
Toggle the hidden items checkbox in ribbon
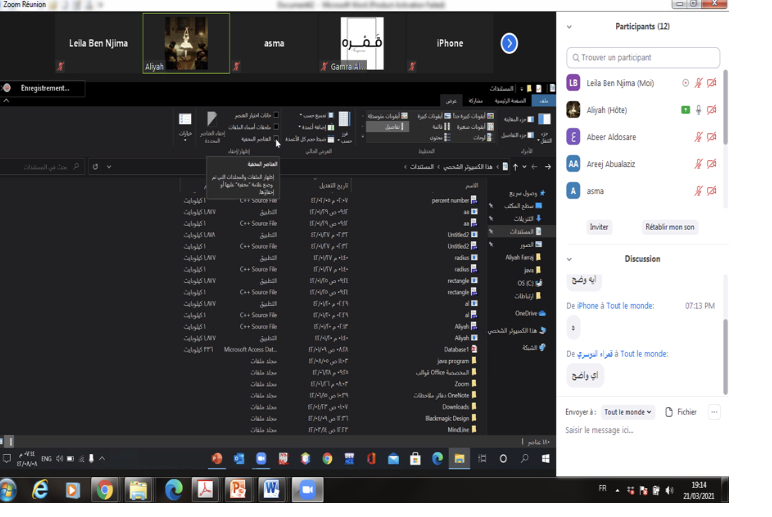click(277, 139)
